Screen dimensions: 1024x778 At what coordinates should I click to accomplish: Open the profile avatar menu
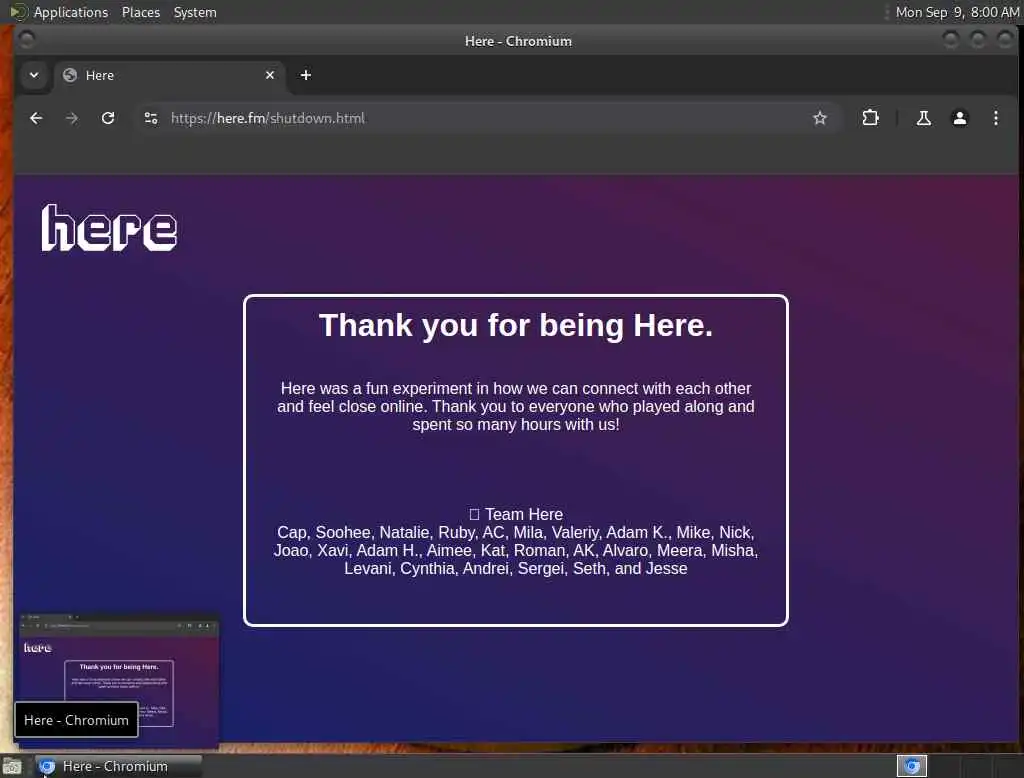[x=959, y=118]
